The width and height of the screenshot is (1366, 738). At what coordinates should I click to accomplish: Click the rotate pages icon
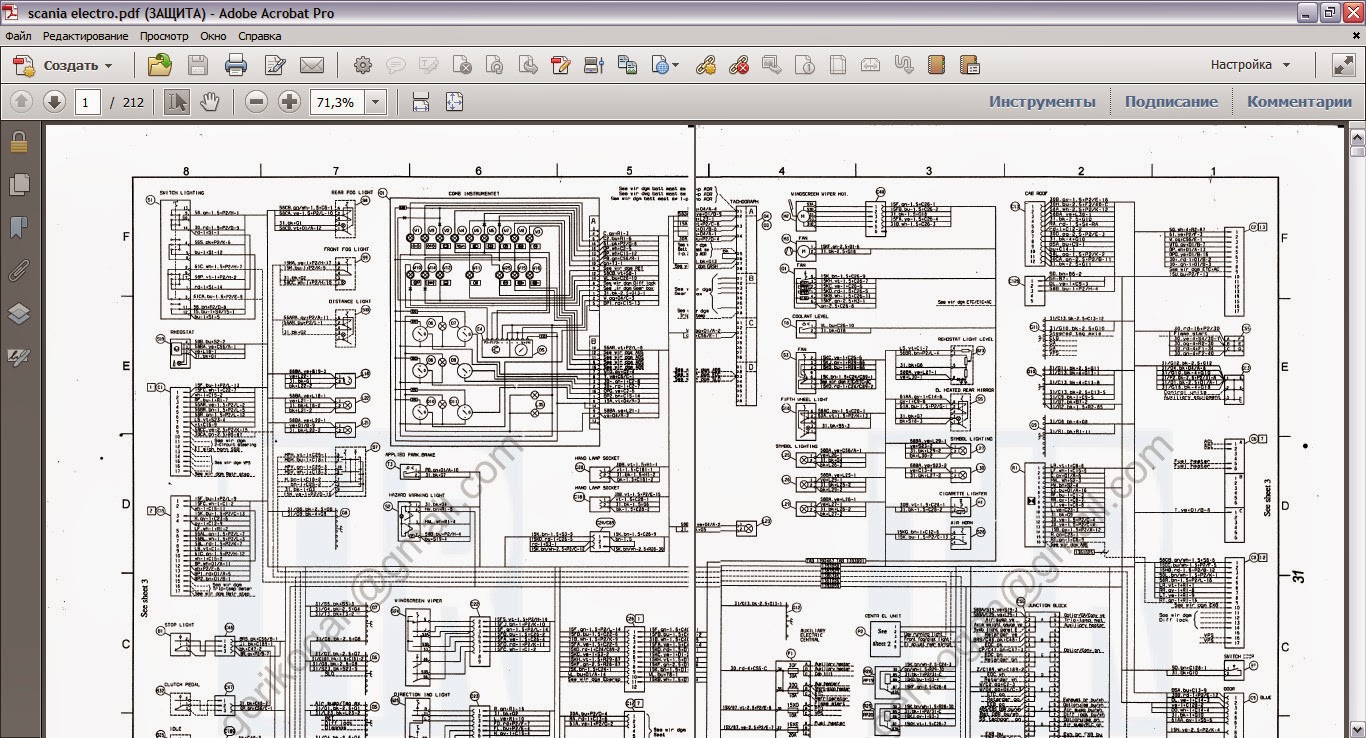[x=495, y=65]
